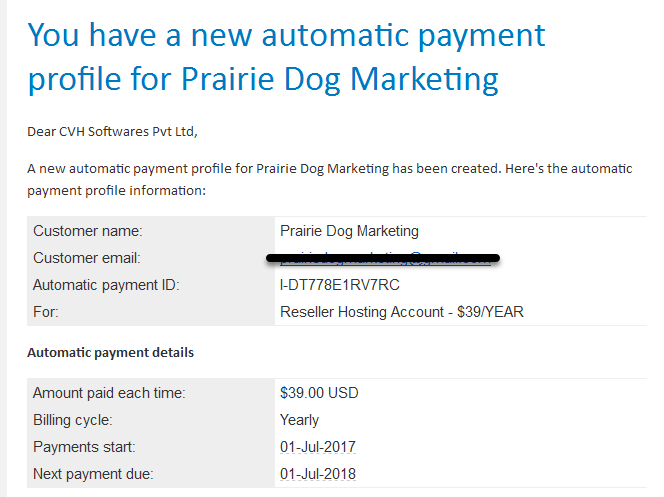Click the Billing cycle label
This screenshot has height=497, width=664.
73,420
